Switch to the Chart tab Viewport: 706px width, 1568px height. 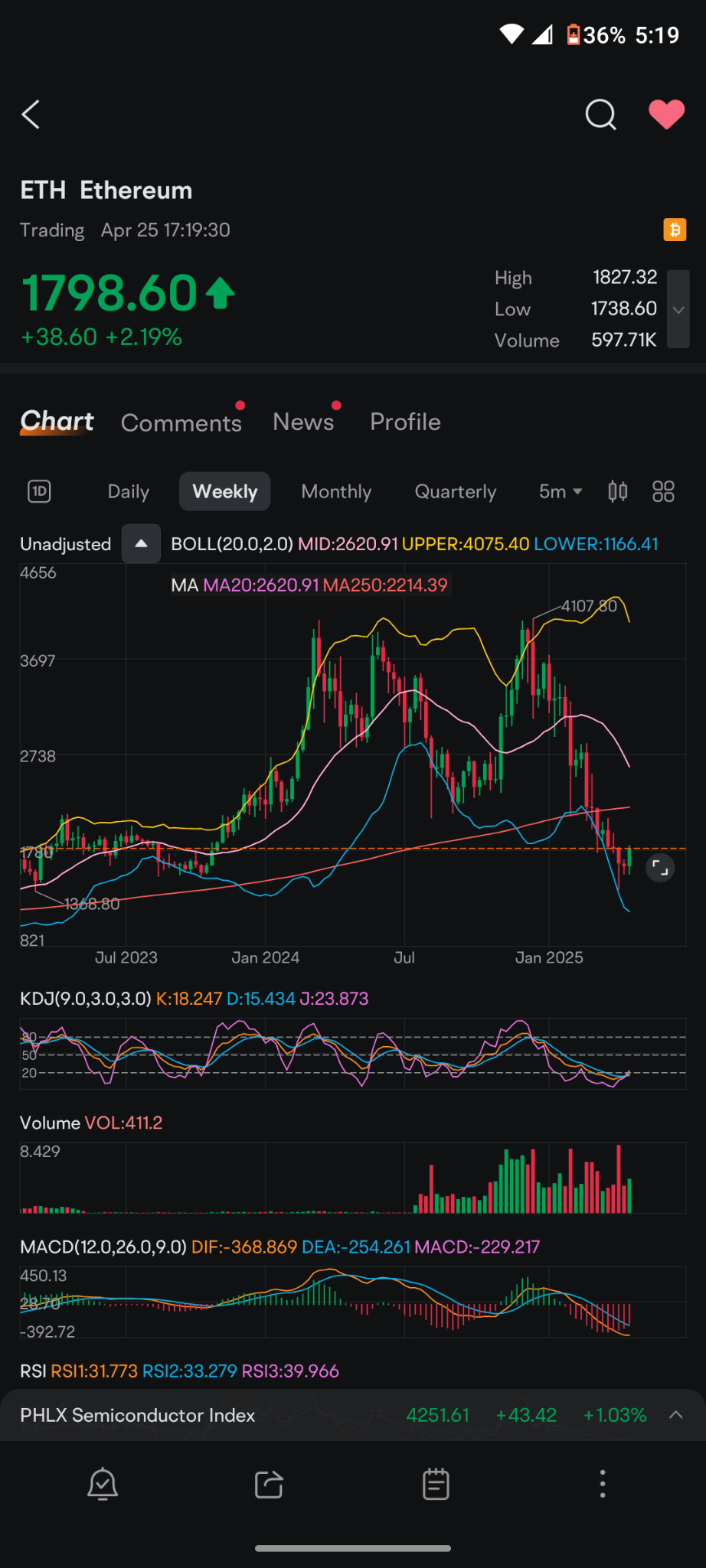[x=57, y=422]
